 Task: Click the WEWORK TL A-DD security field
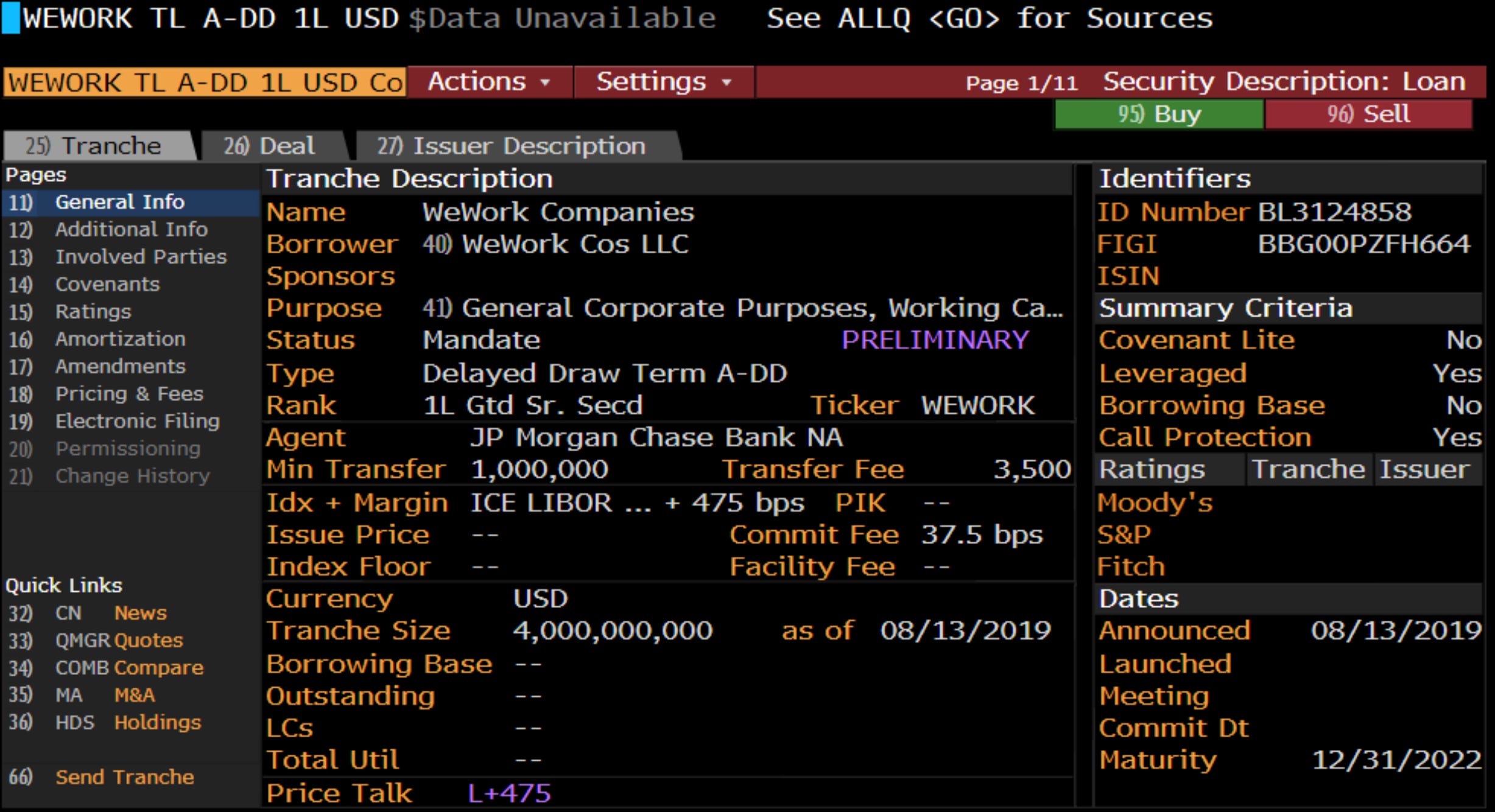[x=205, y=83]
